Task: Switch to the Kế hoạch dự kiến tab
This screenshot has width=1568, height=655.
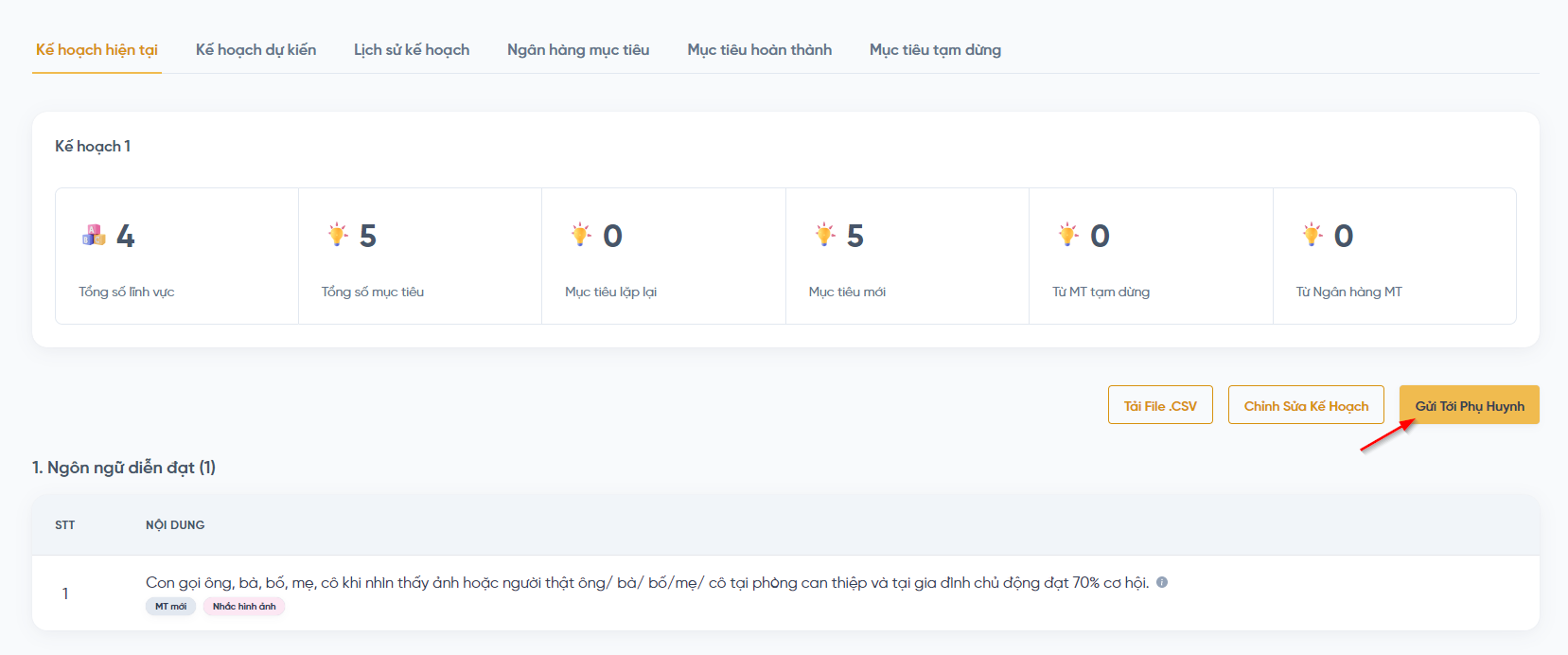Action: pos(255,50)
